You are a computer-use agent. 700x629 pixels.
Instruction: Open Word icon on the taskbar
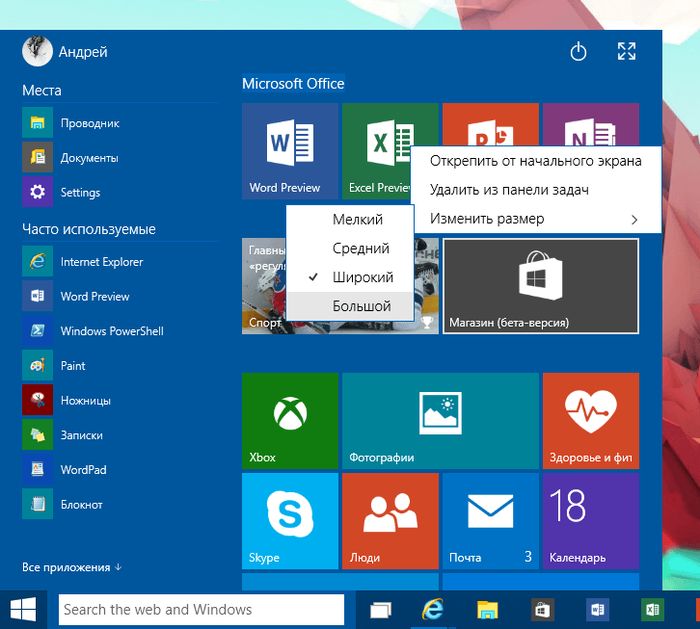pos(597,610)
